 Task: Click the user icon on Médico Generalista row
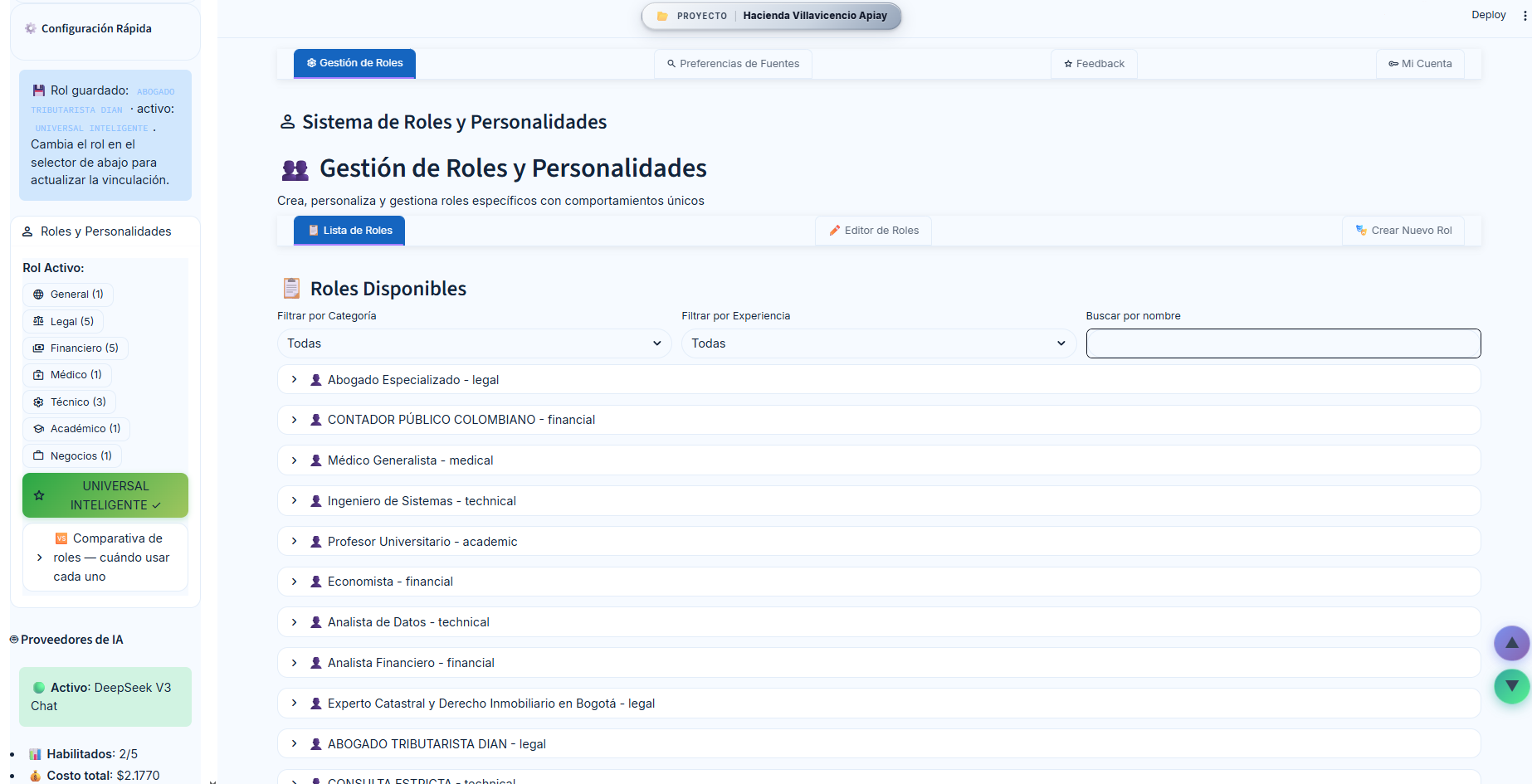coord(316,460)
